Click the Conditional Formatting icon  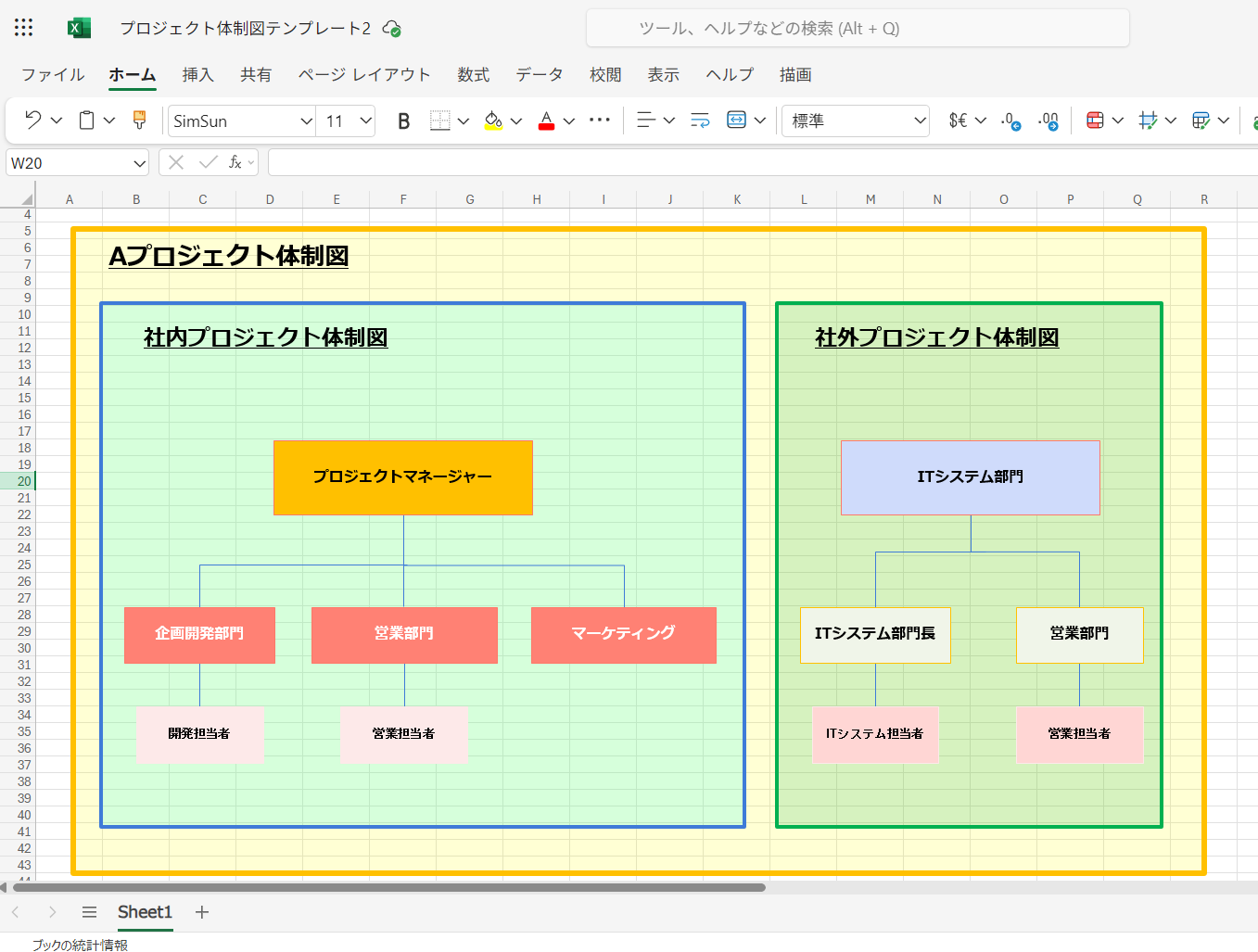pos(1095,121)
